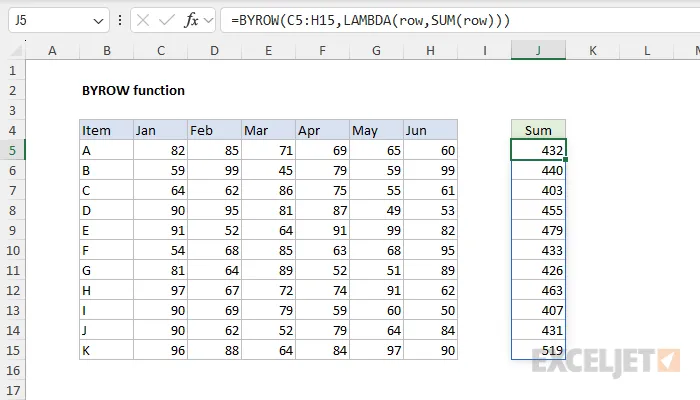Select column A header

coord(52,50)
